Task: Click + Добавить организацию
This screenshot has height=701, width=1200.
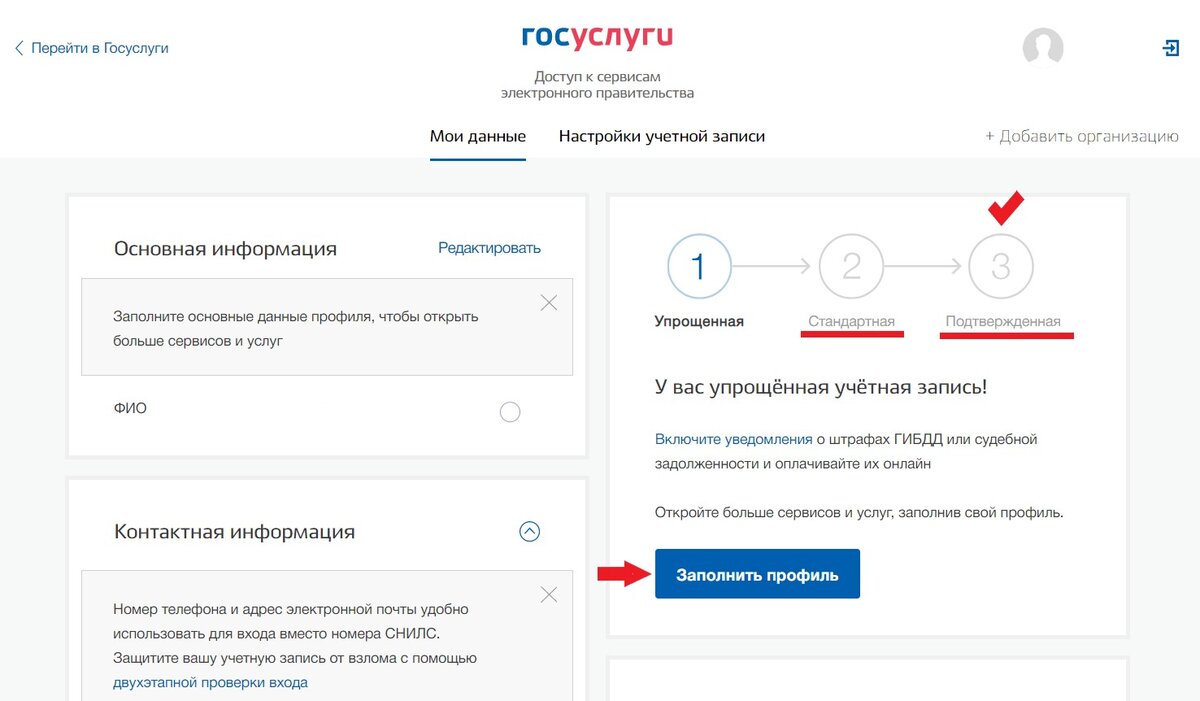Action: tap(1082, 137)
